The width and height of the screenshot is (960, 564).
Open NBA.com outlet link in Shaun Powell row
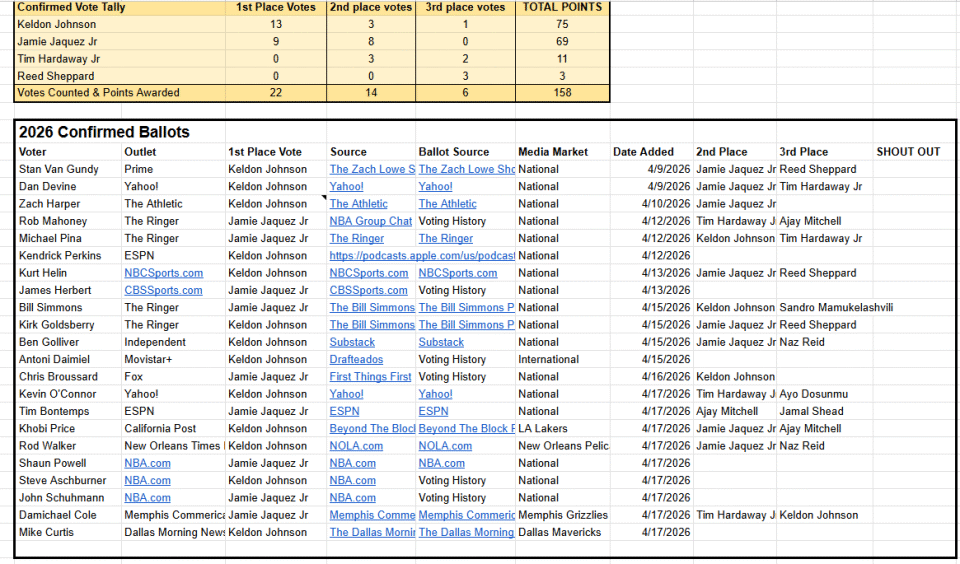click(148, 463)
